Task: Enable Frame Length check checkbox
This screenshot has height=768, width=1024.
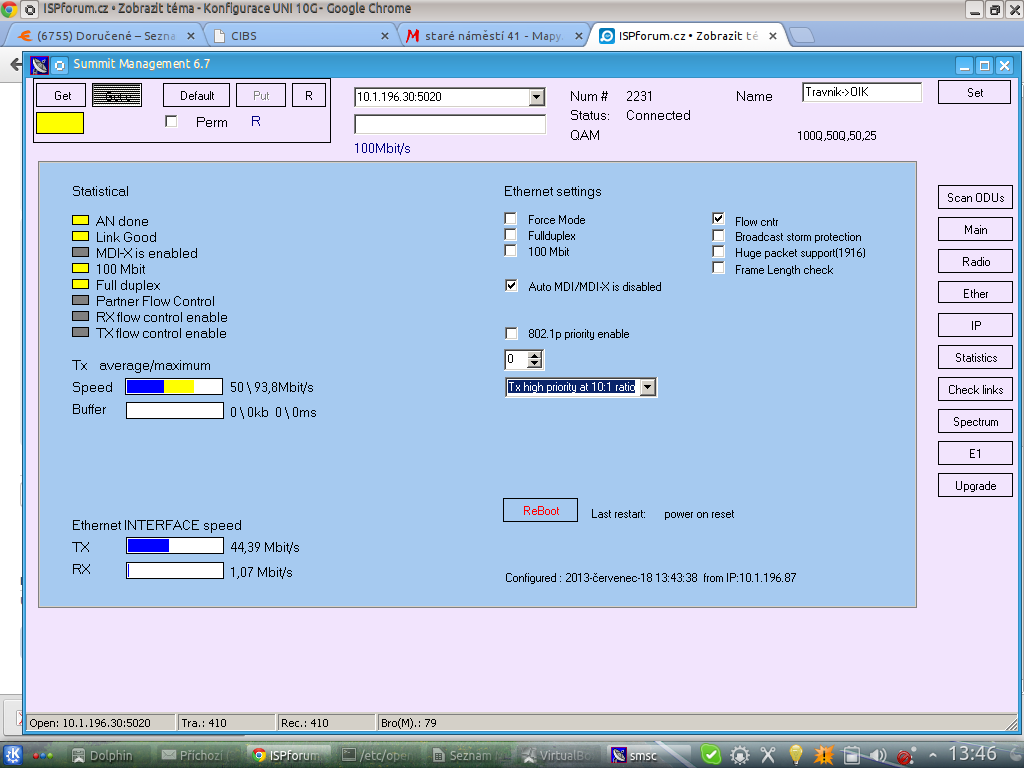Action: (718, 268)
